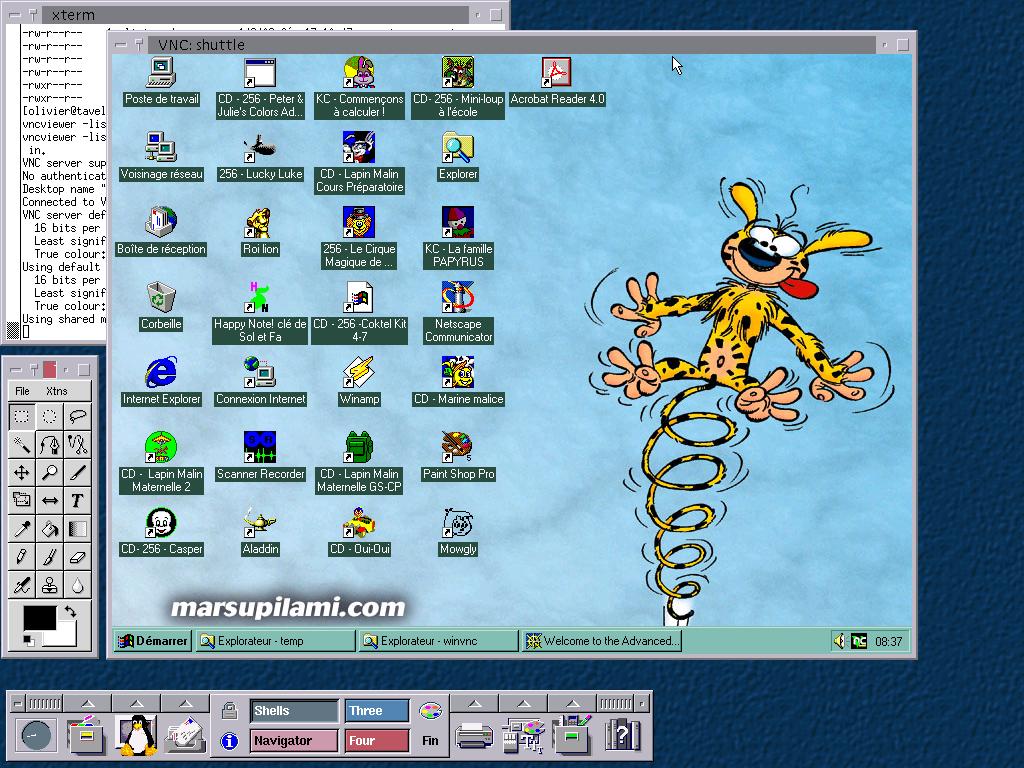
Task: Expand the arrow above the mail icon
Action: pos(185,703)
